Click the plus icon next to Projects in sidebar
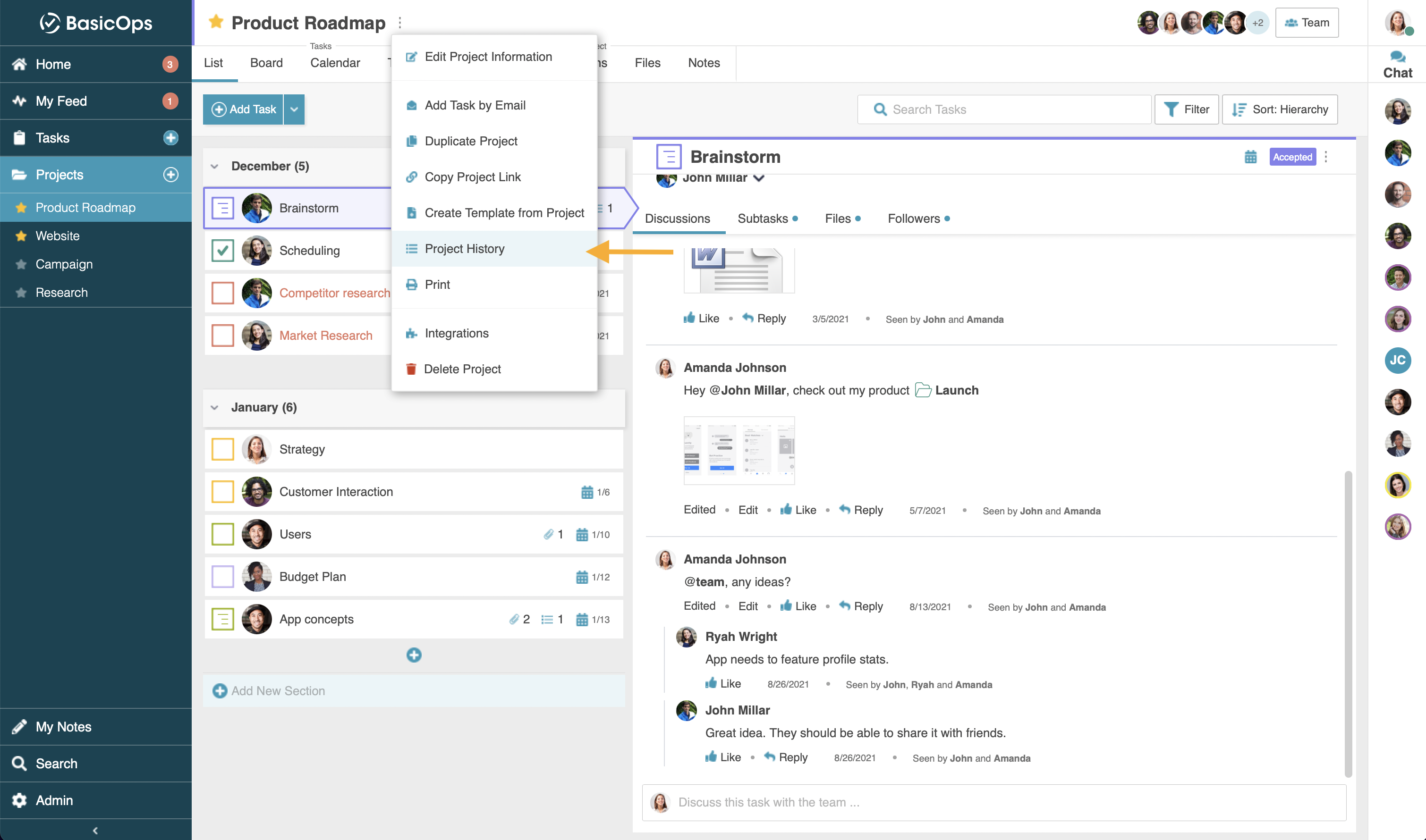 click(170, 174)
